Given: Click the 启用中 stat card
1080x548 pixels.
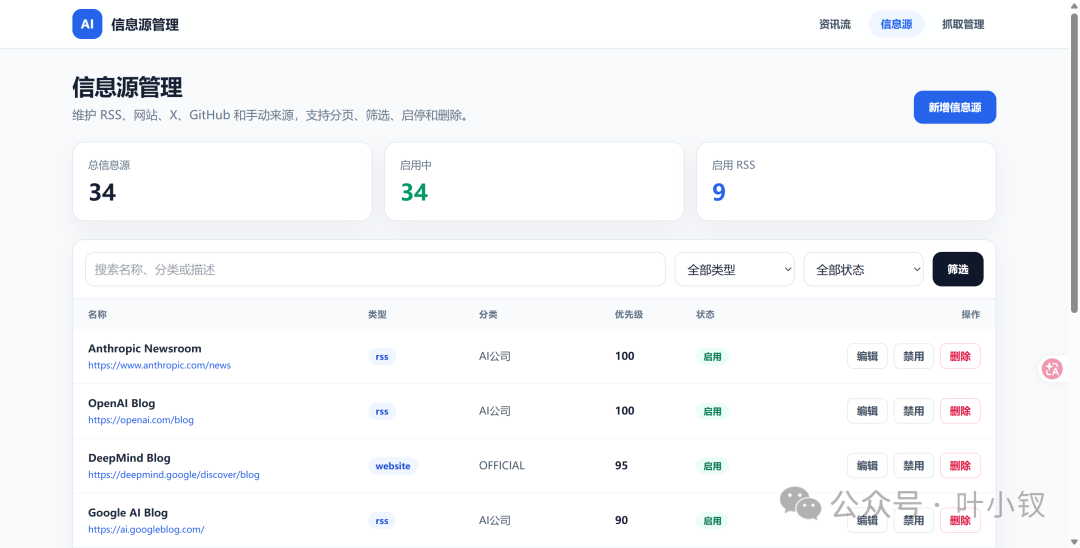Looking at the screenshot, I should click(534, 181).
